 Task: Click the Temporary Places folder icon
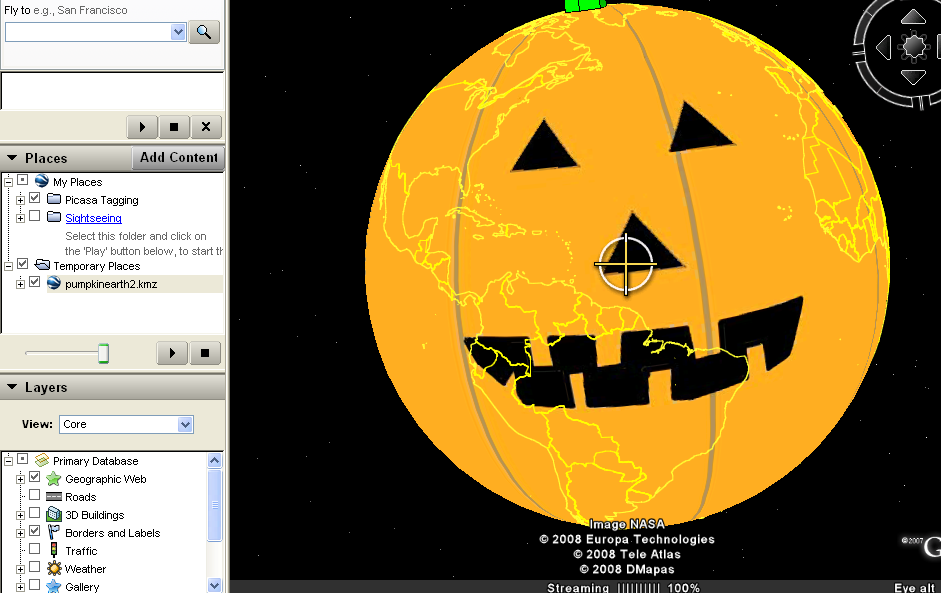(x=42, y=265)
